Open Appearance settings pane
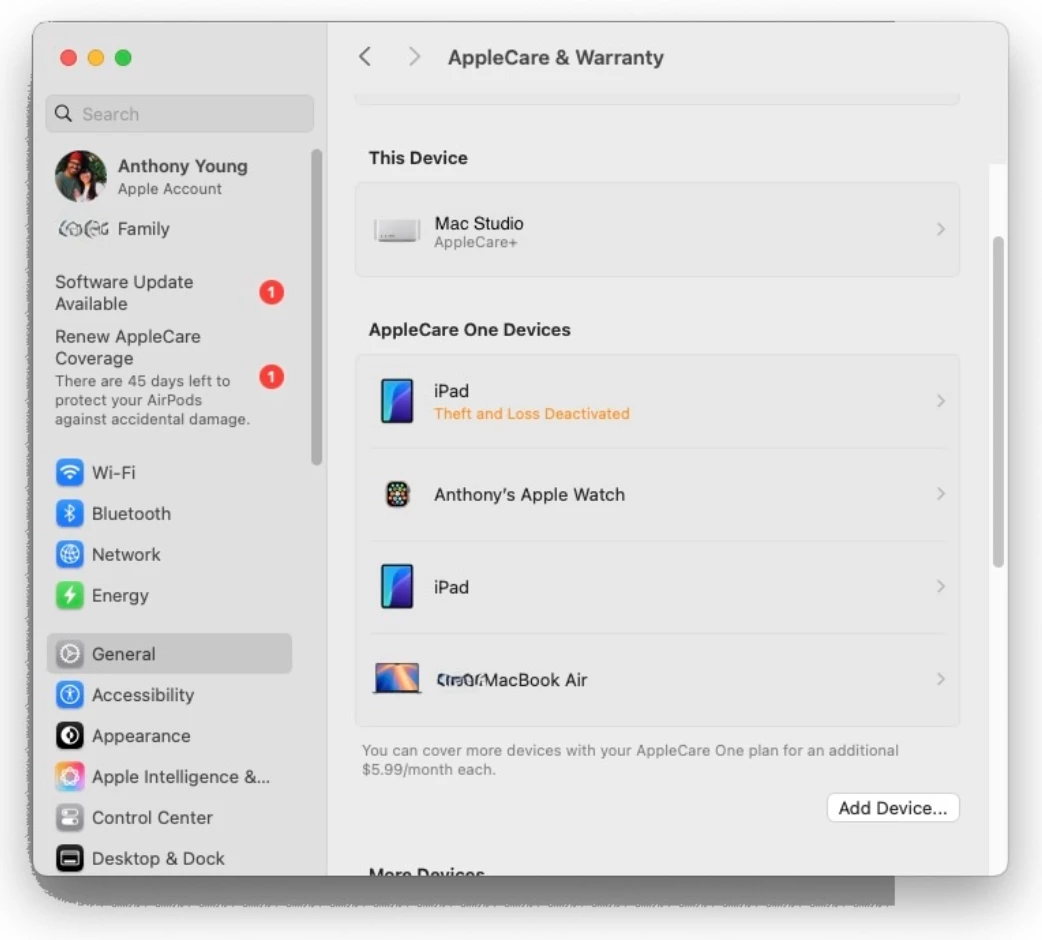1042x940 pixels. pyautogui.click(x=169, y=736)
